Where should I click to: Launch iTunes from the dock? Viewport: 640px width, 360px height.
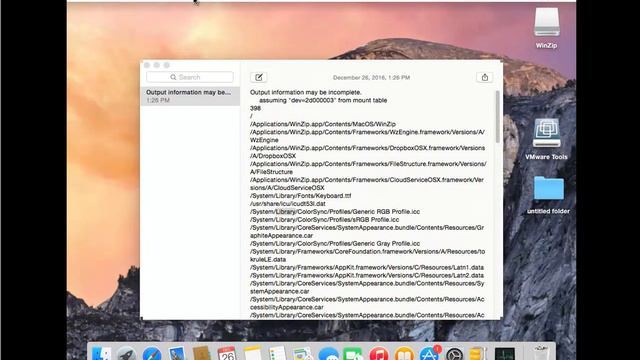[379, 353]
